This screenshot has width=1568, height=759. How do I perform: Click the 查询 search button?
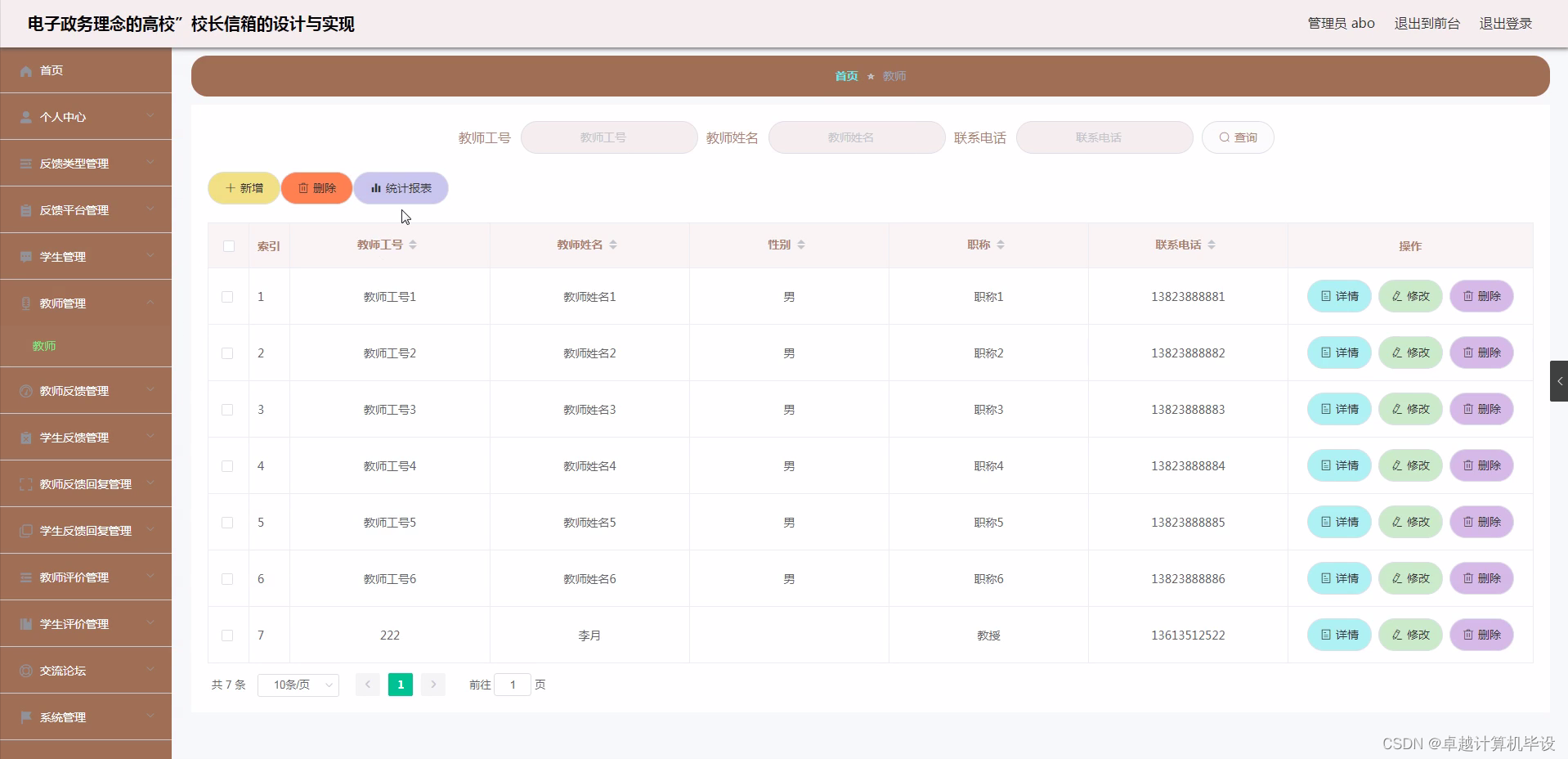click(x=1237, y=137)
